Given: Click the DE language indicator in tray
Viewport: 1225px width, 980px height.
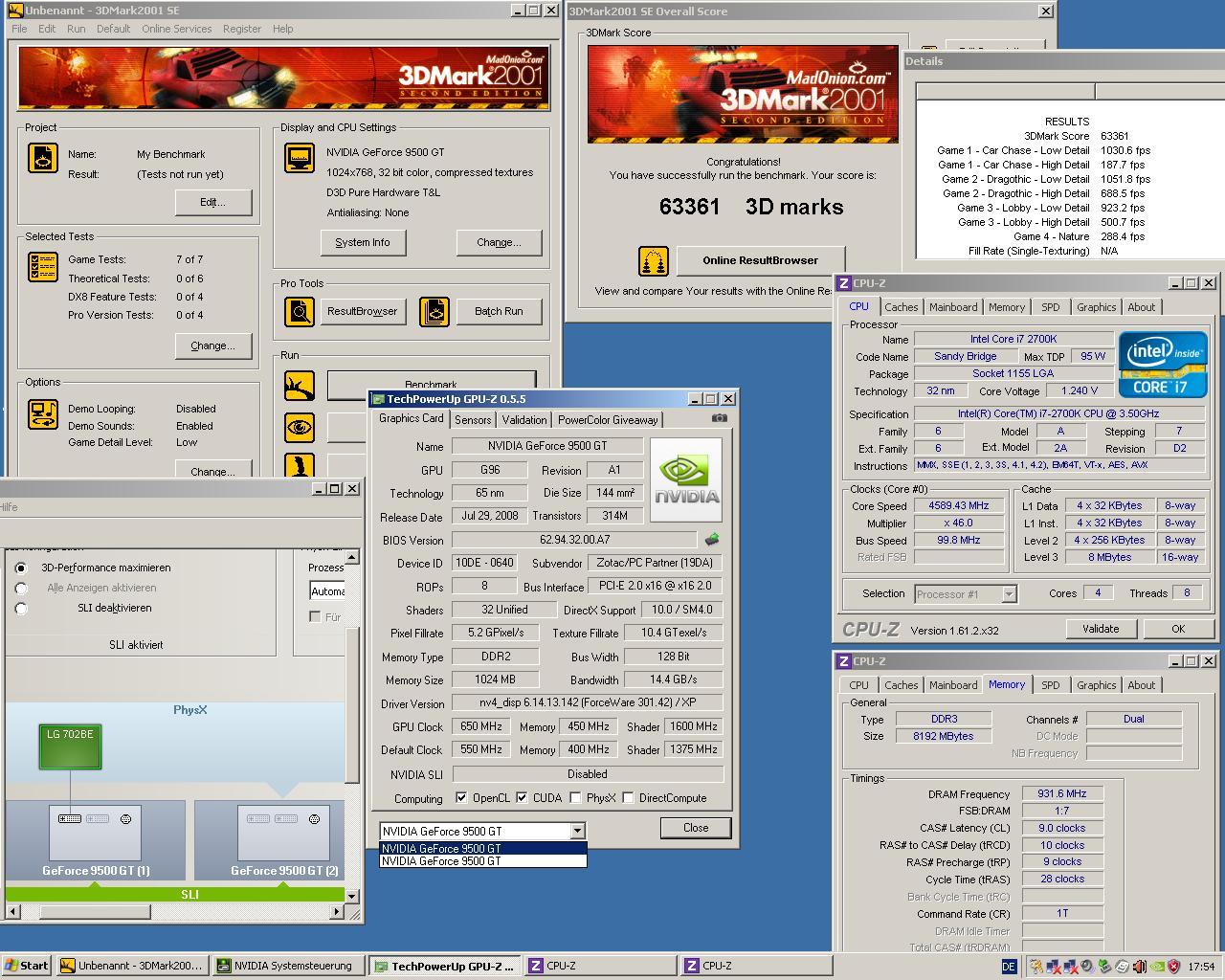Looking at the screenshot, I should tap(1009, 967).
